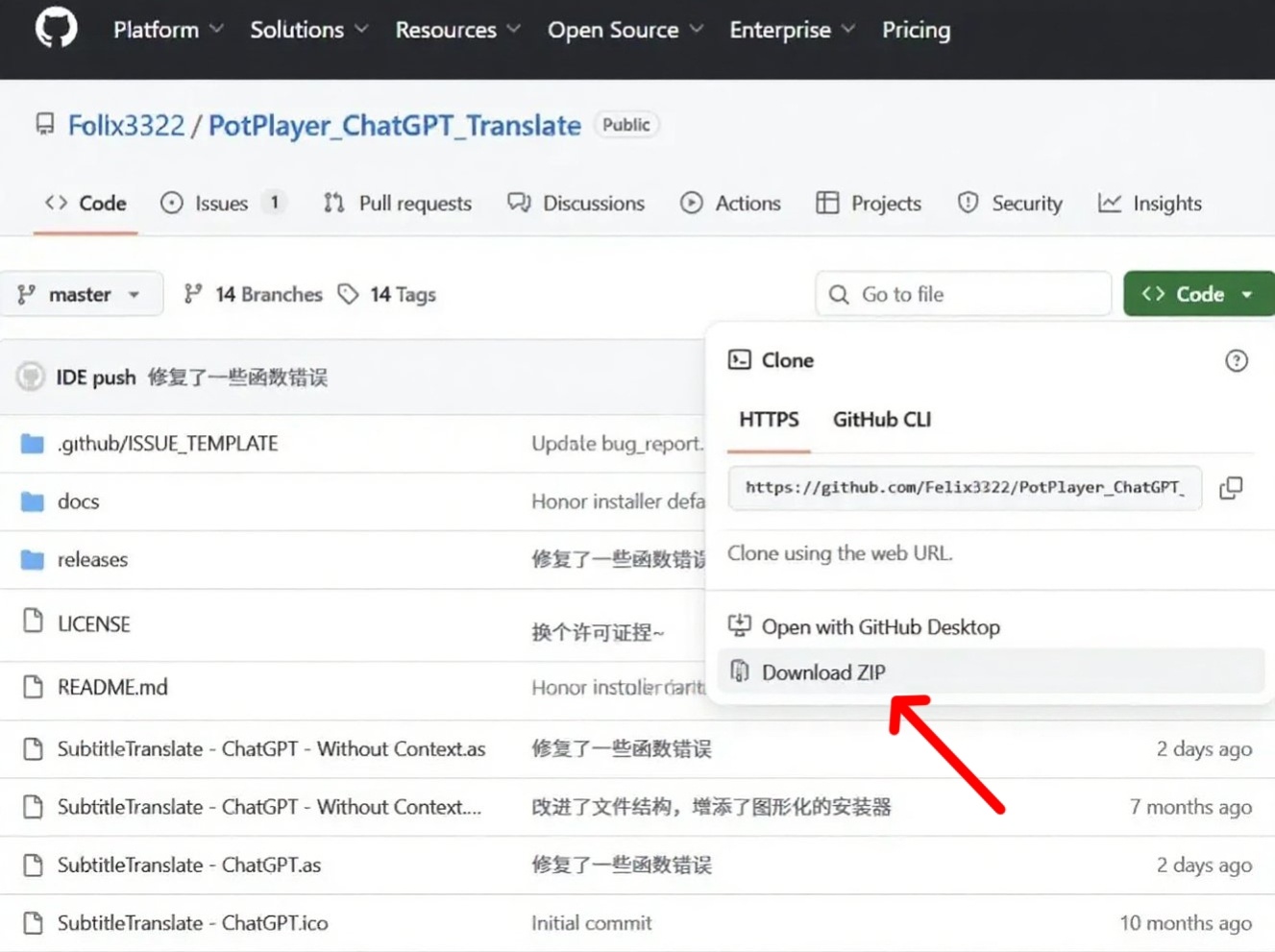Click the folder icon for releases

click(33, 559)
